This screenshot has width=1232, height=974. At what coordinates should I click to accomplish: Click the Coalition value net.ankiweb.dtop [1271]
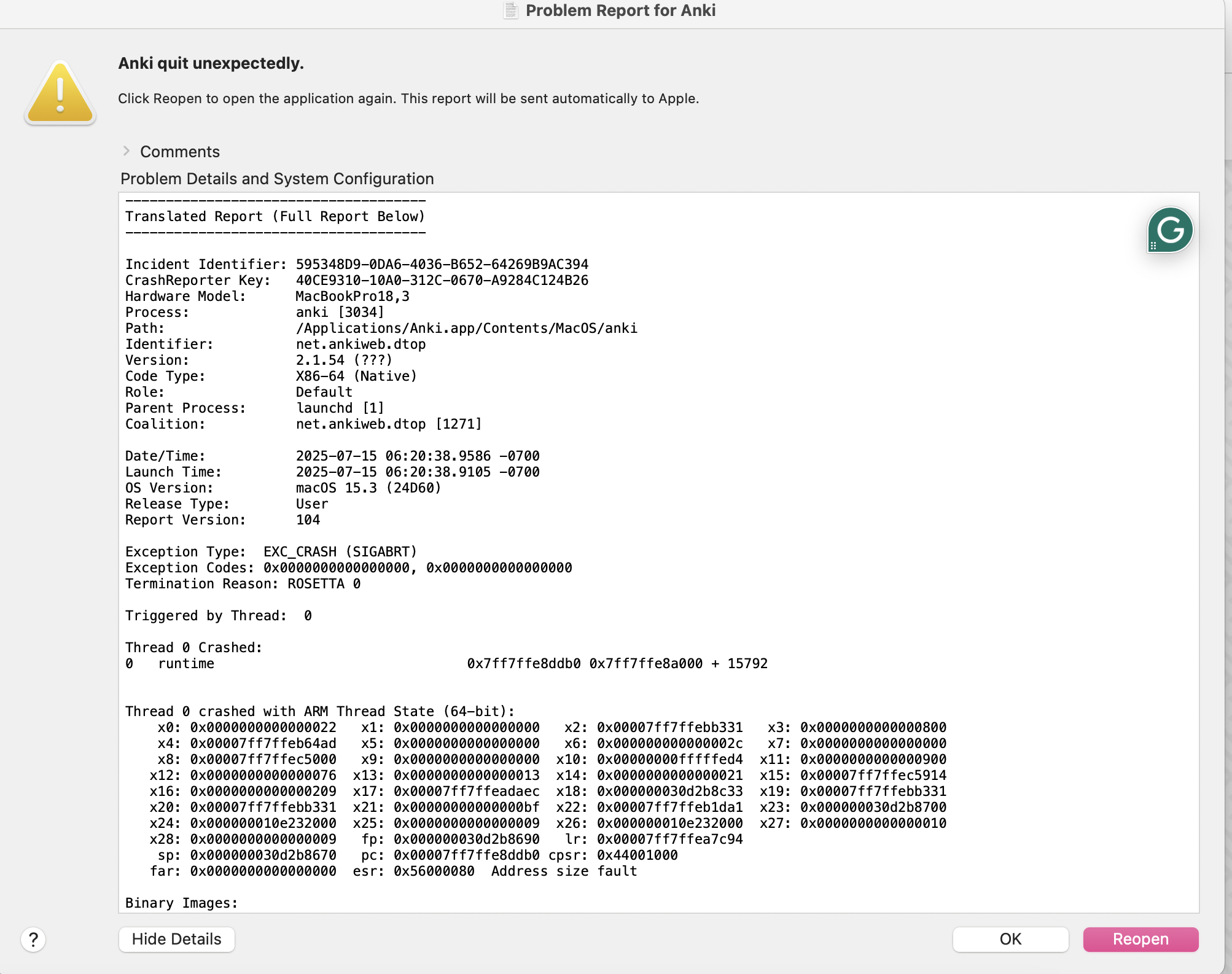[389, 424]
